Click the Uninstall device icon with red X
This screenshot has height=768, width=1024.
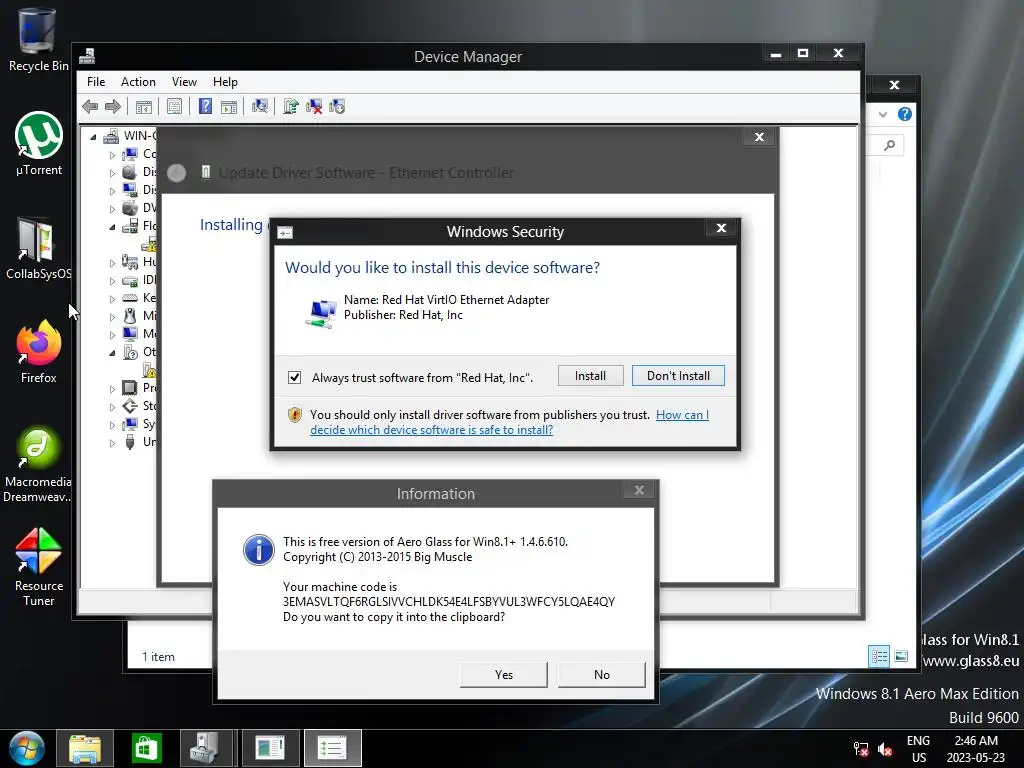314,106
